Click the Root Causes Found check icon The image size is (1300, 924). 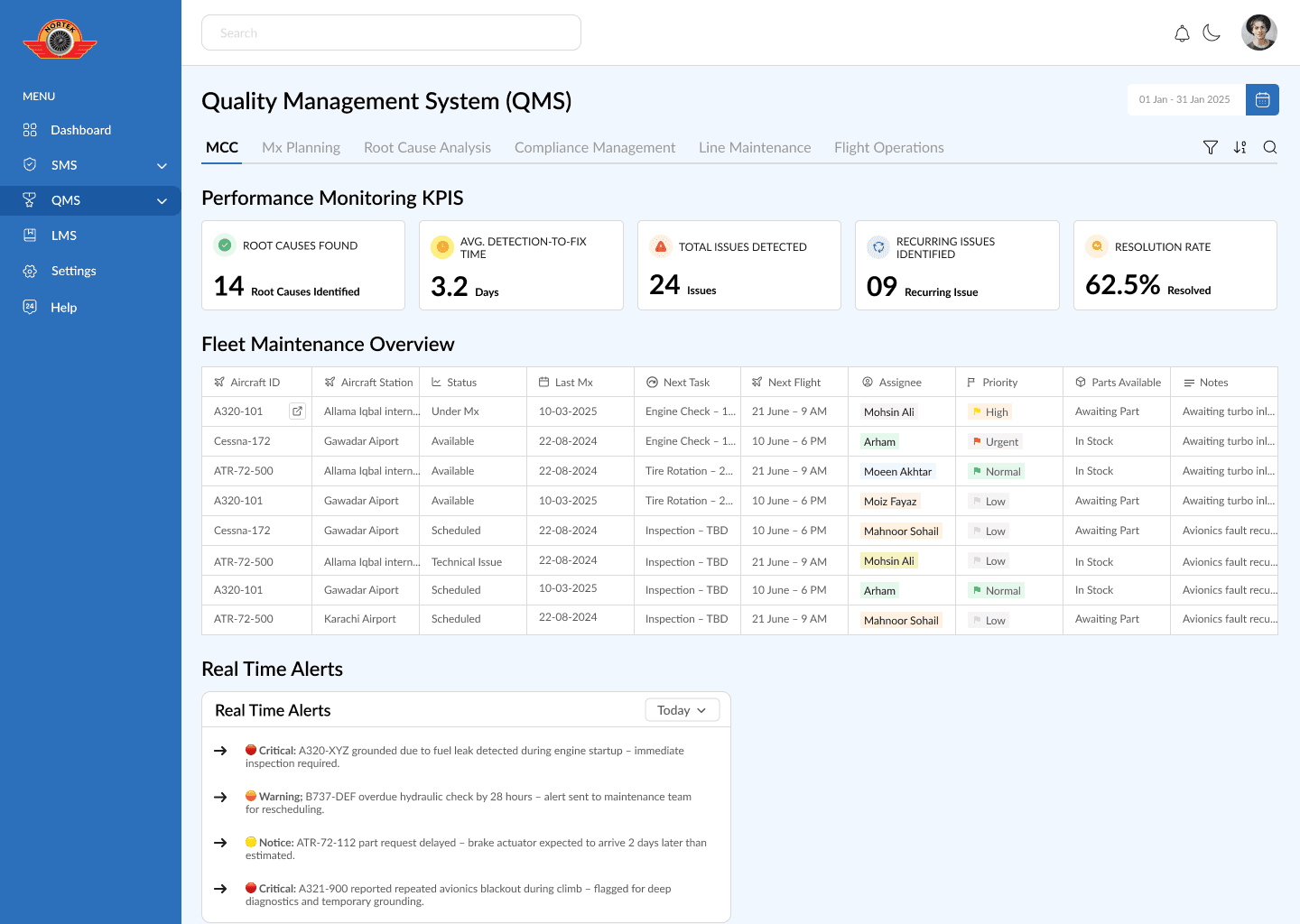[x=225, y=245]
